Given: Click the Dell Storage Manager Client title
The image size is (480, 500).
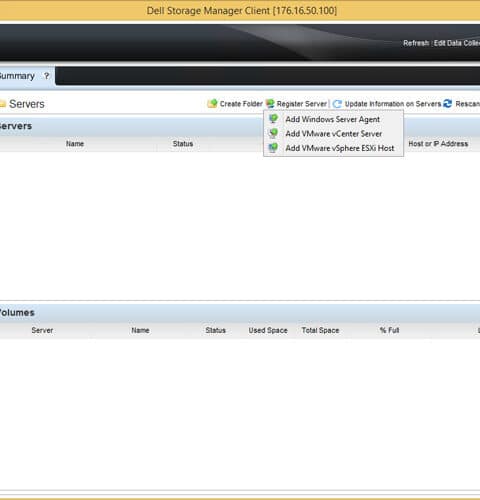Looking at the screenshot, I should 242,11.
